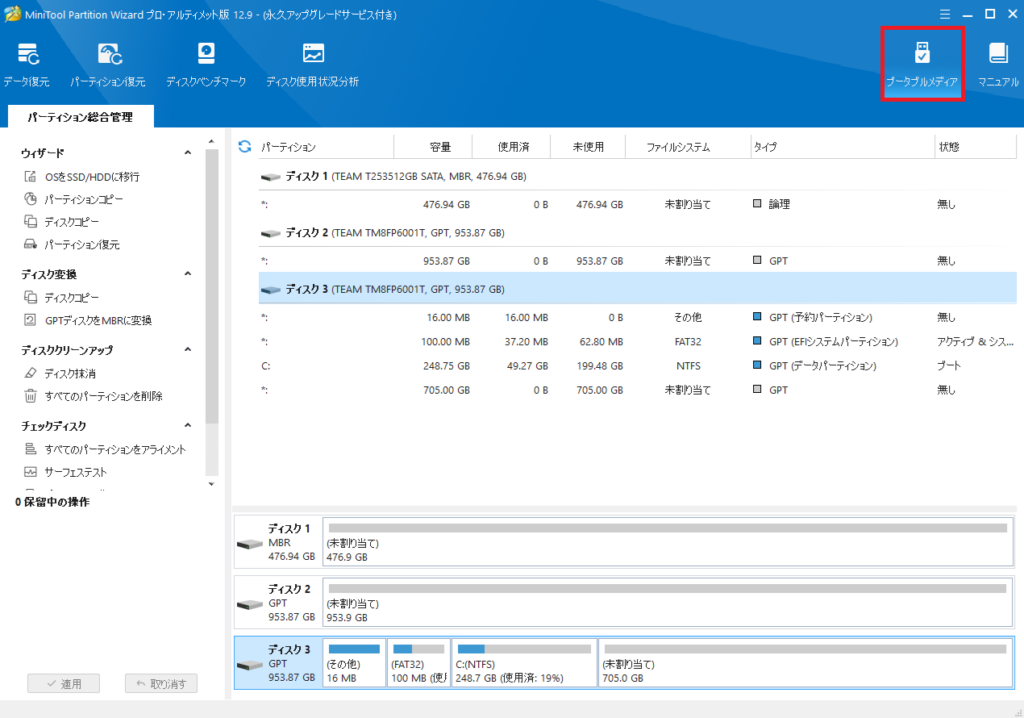1024x718 pixels.
Task: Collapse the ディスククリーンアップ section
Action: (x=187, y=350)
